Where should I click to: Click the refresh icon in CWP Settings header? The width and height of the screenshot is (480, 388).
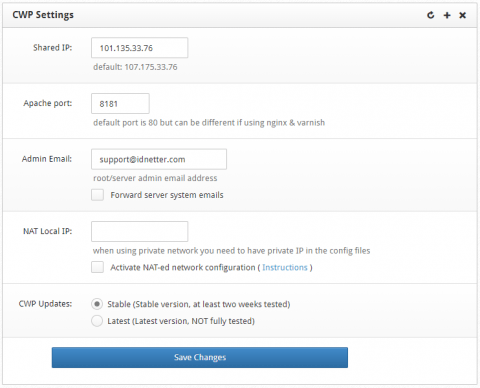[431, 15]
